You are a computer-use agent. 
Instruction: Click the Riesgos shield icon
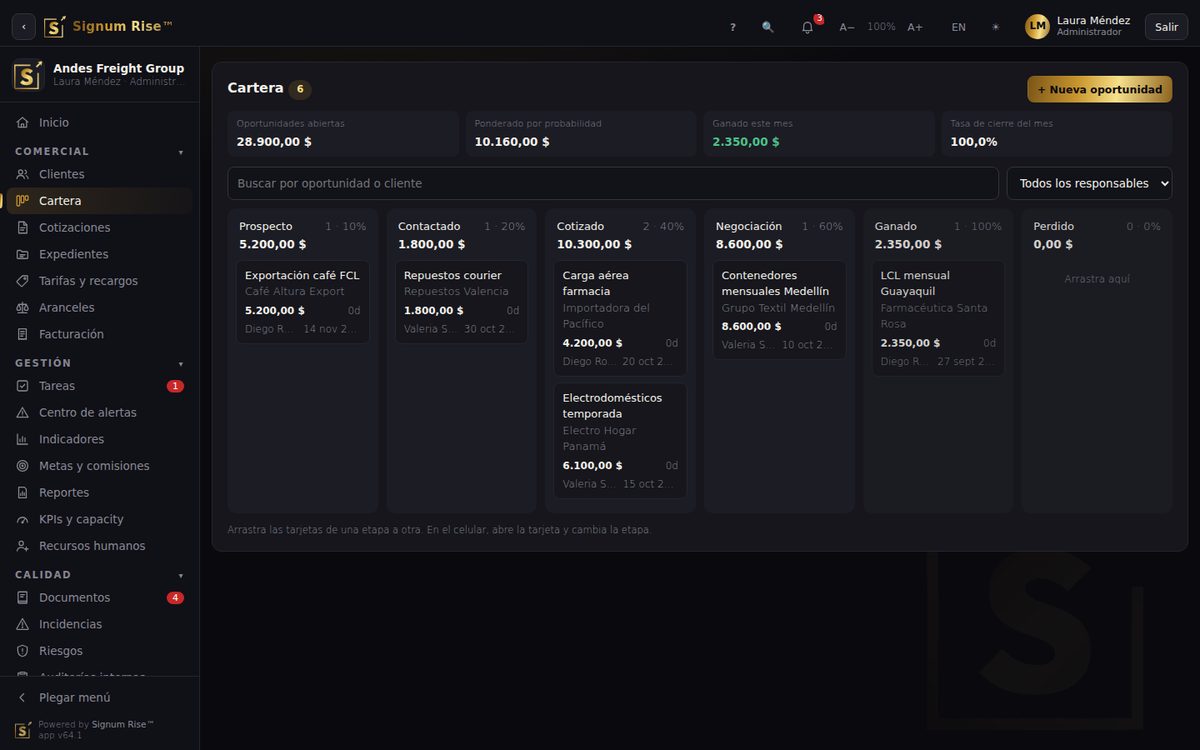tap(23, 651)
